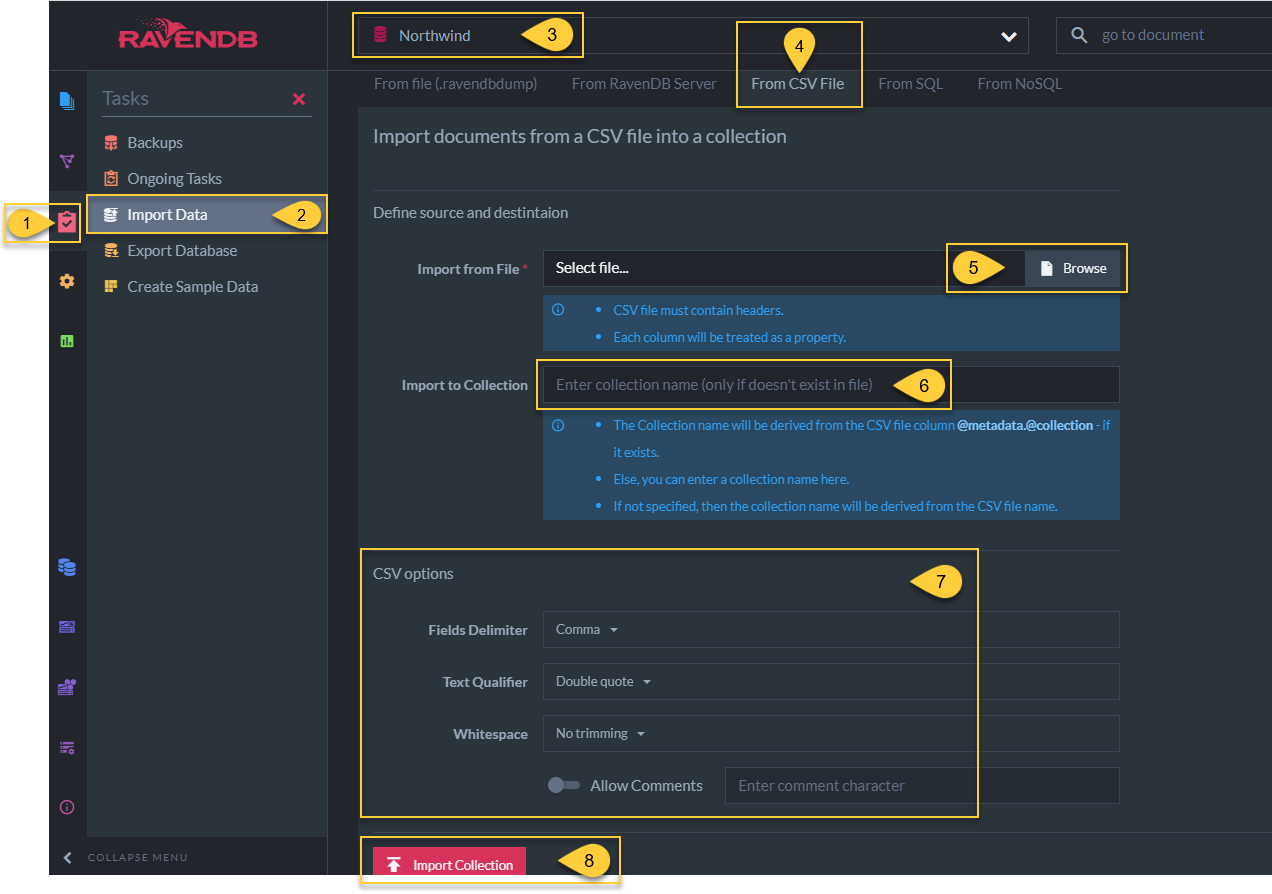Click the Northwind database icon

coord(380,35)
